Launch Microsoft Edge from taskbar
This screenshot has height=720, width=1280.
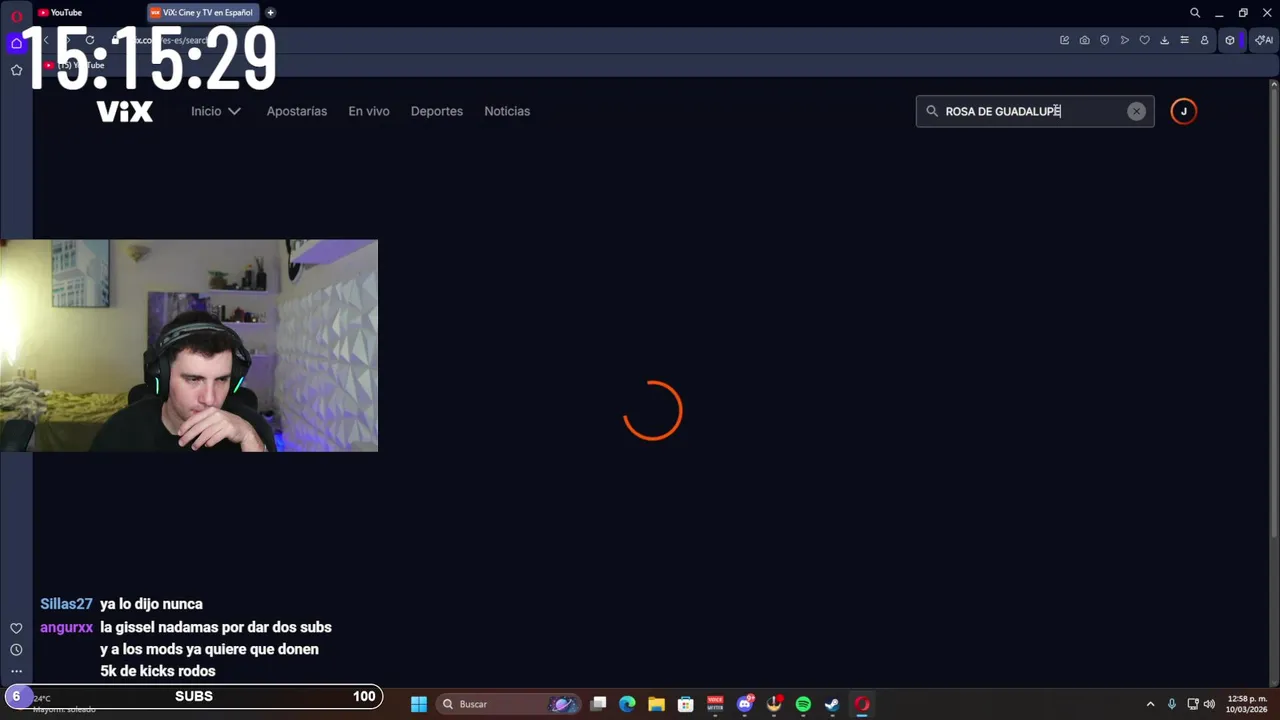627,704
